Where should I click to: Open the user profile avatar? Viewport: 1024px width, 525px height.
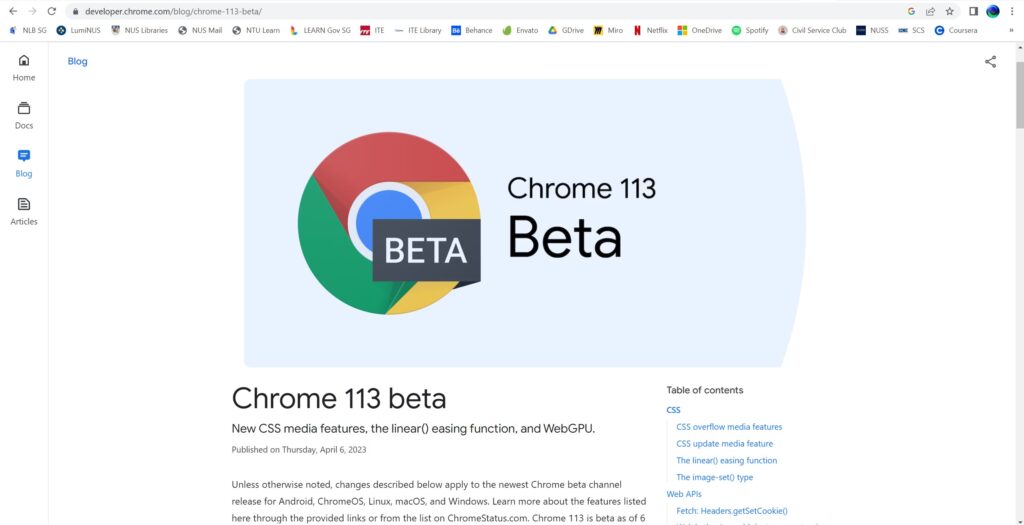[993, 11]
